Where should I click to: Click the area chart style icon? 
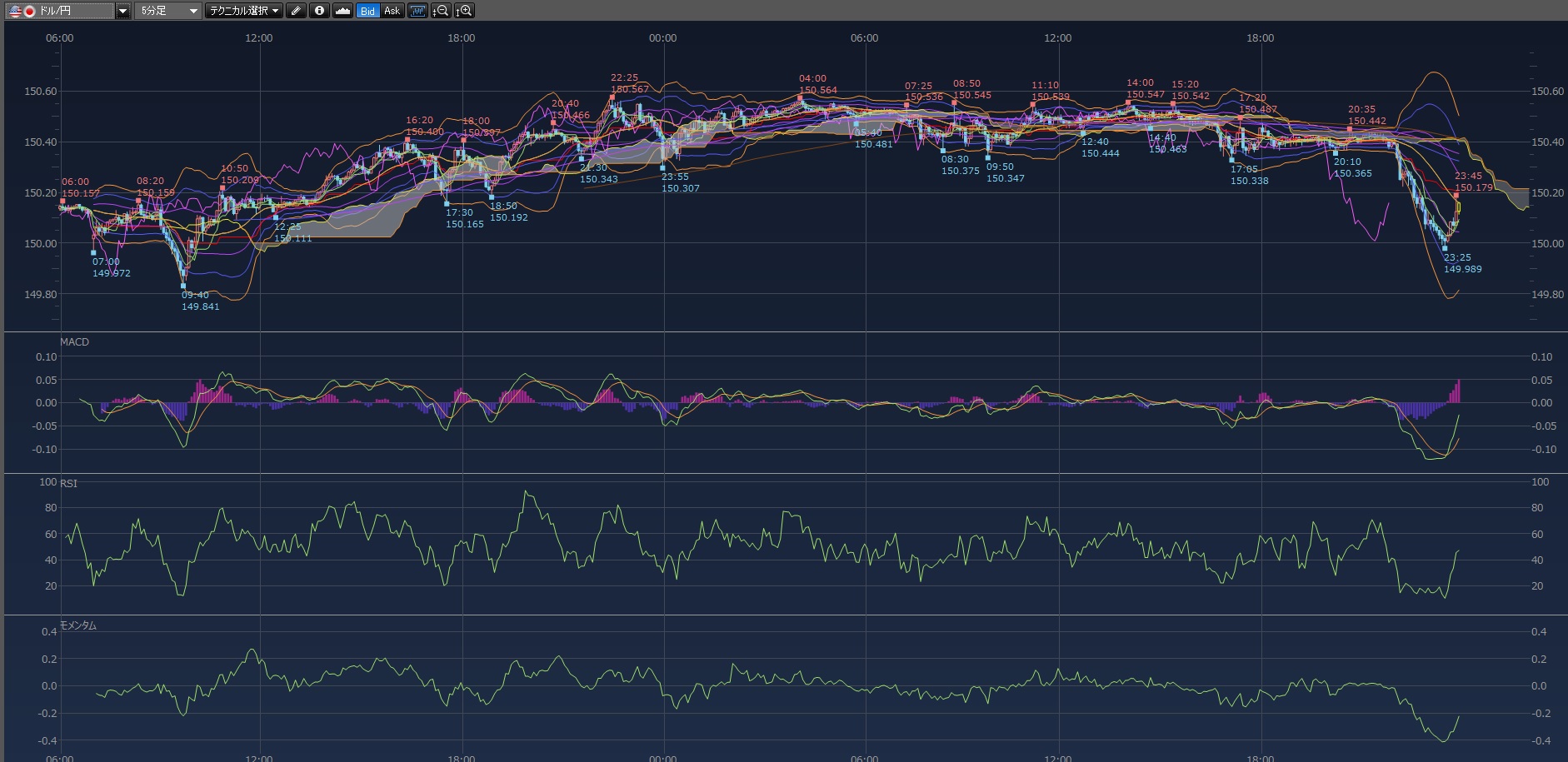click(x=342, y=11)
